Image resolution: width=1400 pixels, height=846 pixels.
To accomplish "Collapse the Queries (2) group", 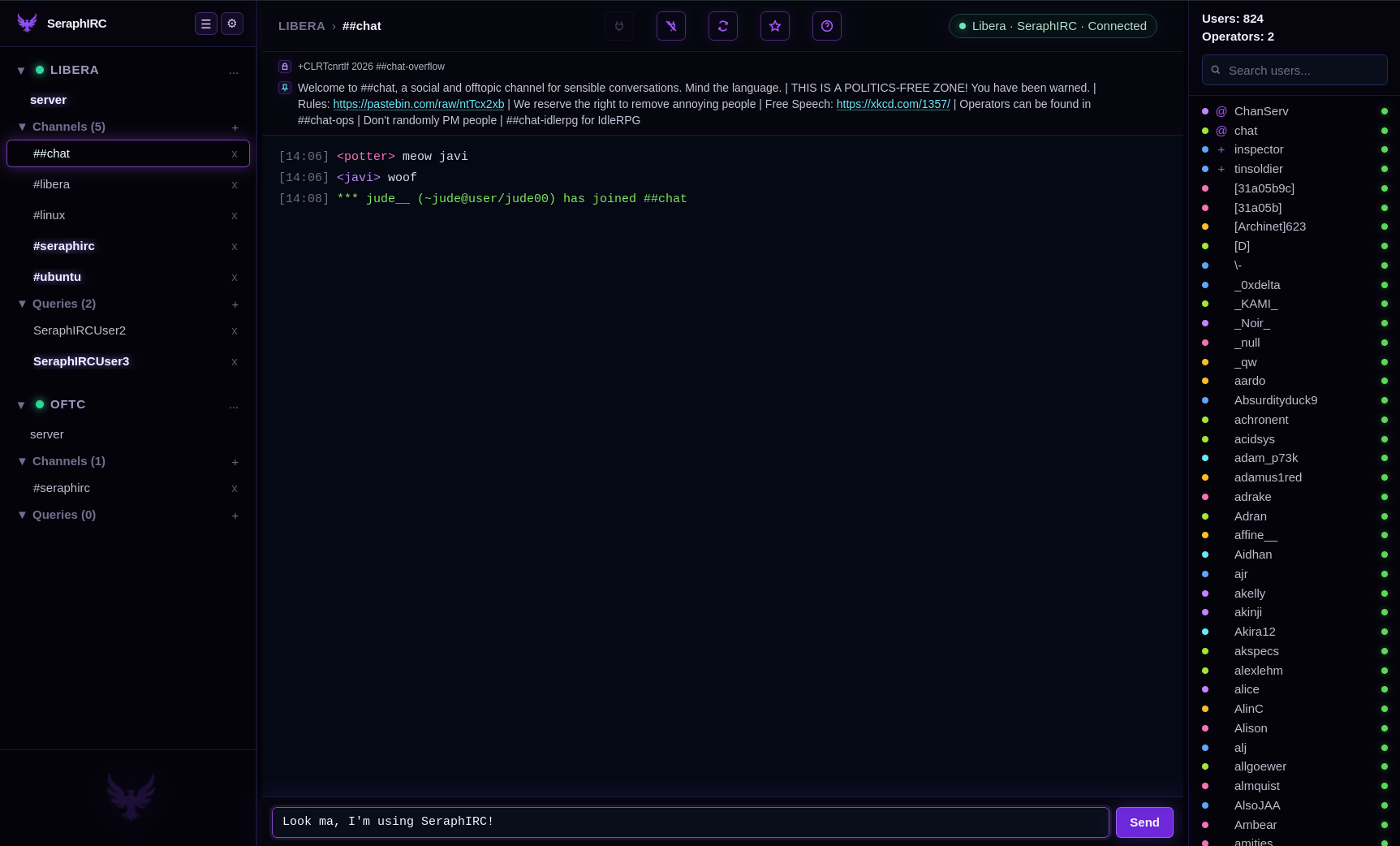I will coord(22,304).
